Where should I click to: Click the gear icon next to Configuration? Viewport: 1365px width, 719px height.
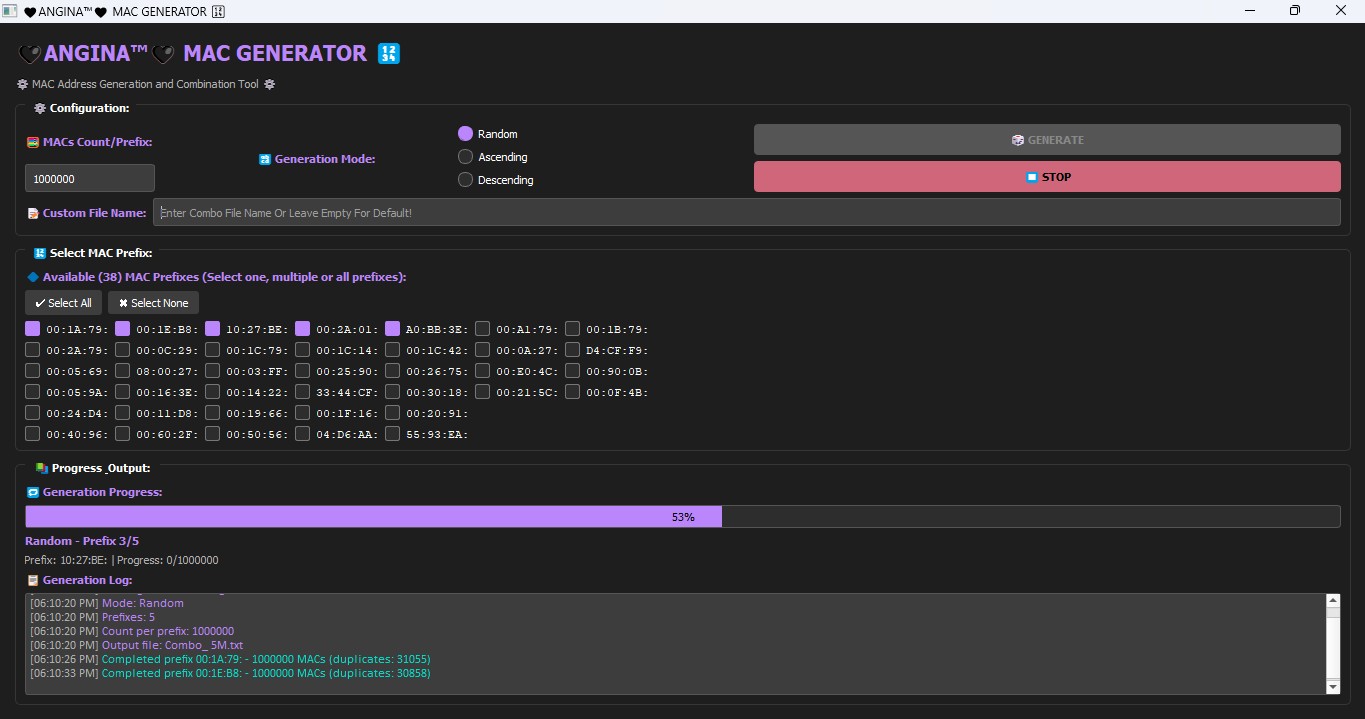pos(40,108)
